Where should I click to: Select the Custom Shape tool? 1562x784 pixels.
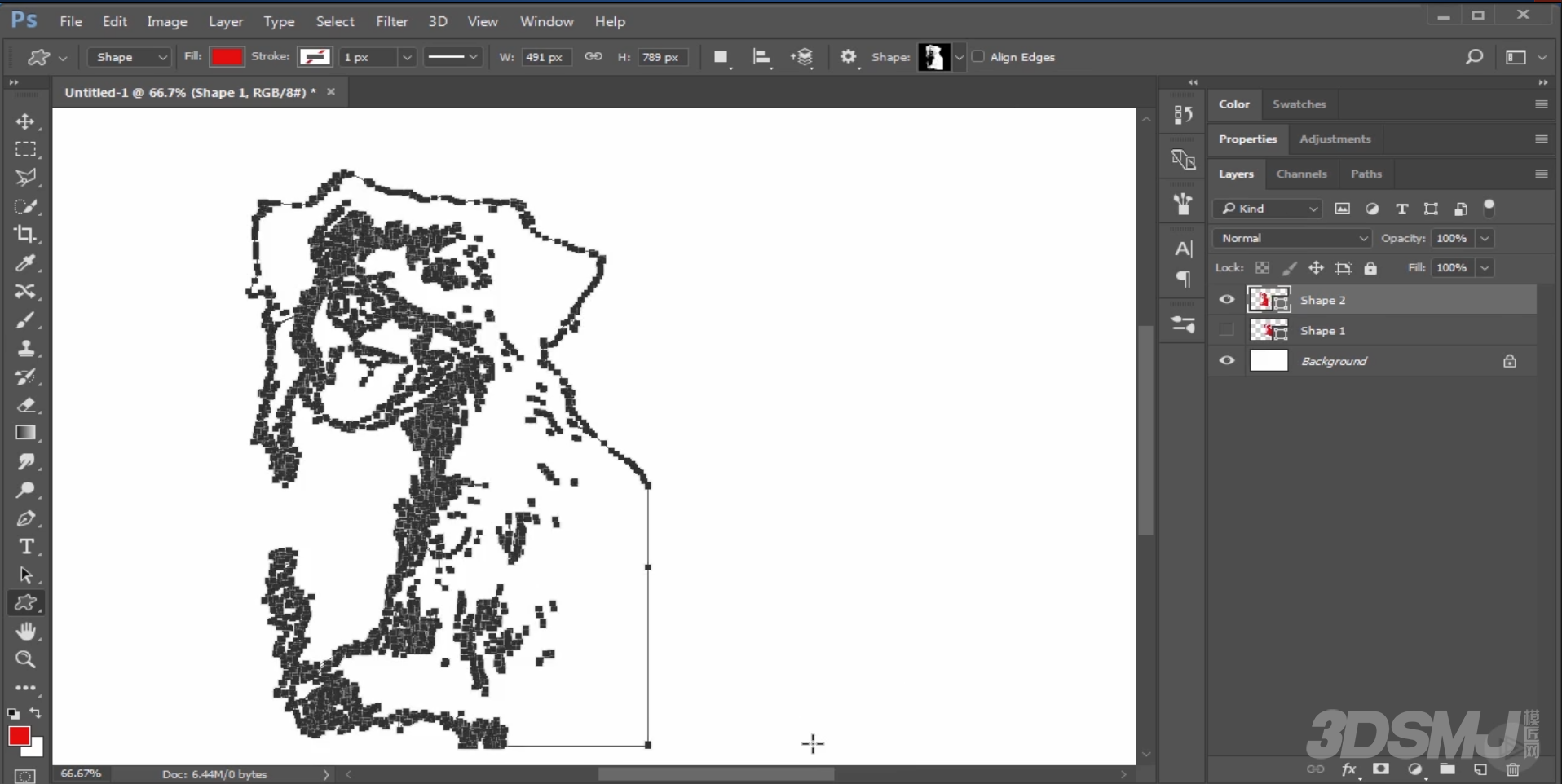(25, 603)
